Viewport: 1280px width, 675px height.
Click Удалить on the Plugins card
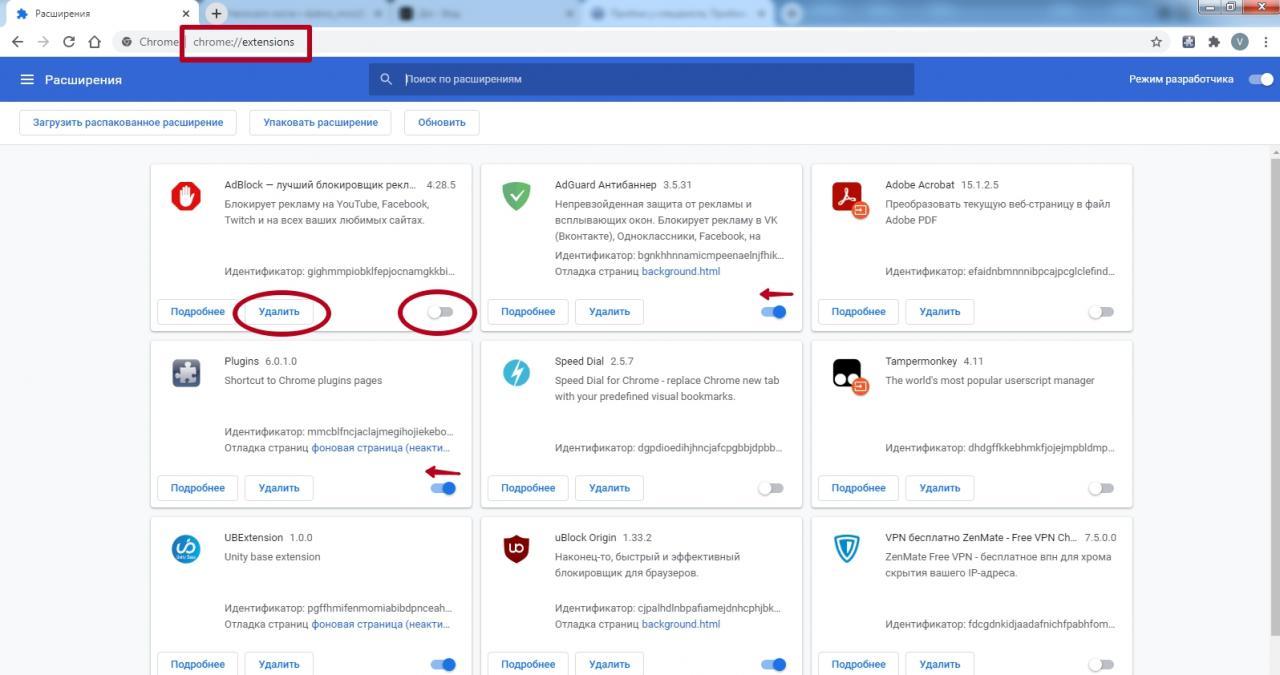pyautogui.click(x=279, y=488)
